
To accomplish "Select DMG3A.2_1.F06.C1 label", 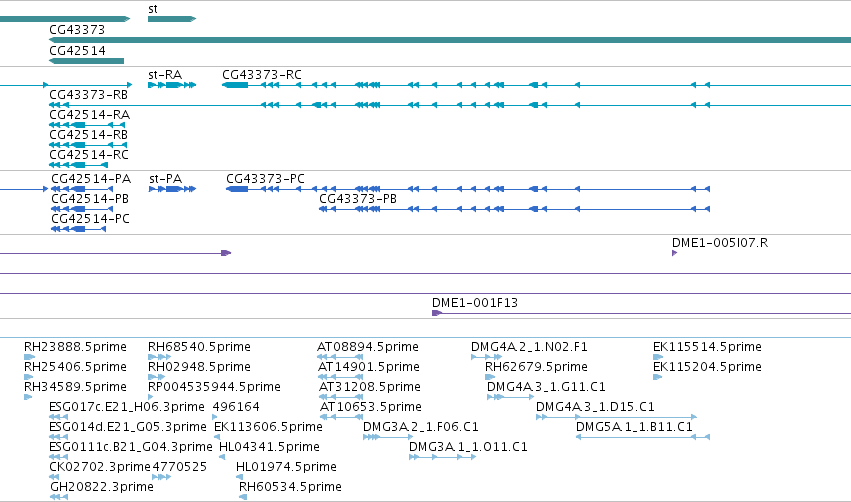I will 421,427.
